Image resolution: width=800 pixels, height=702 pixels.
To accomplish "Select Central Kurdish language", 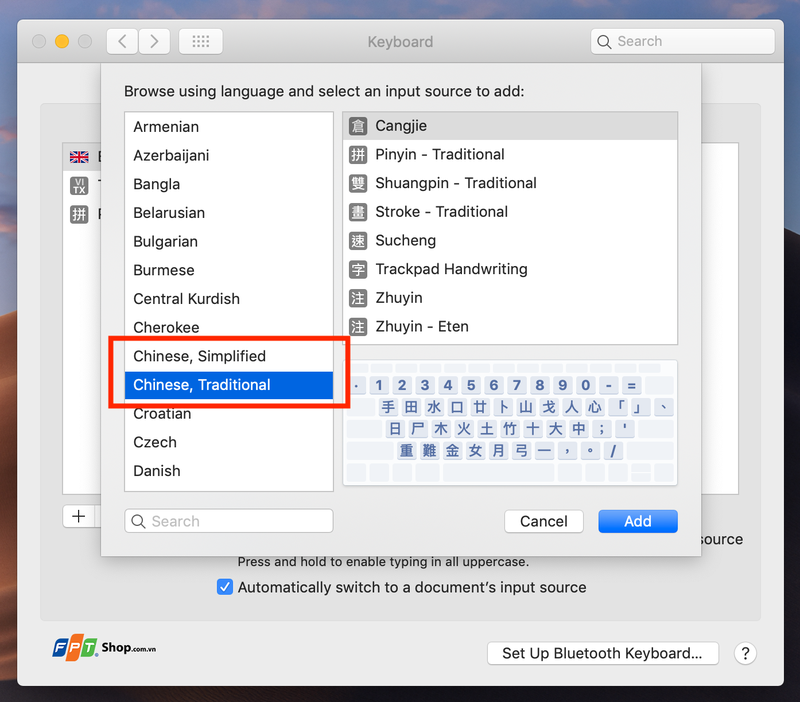I will (229, 298).
